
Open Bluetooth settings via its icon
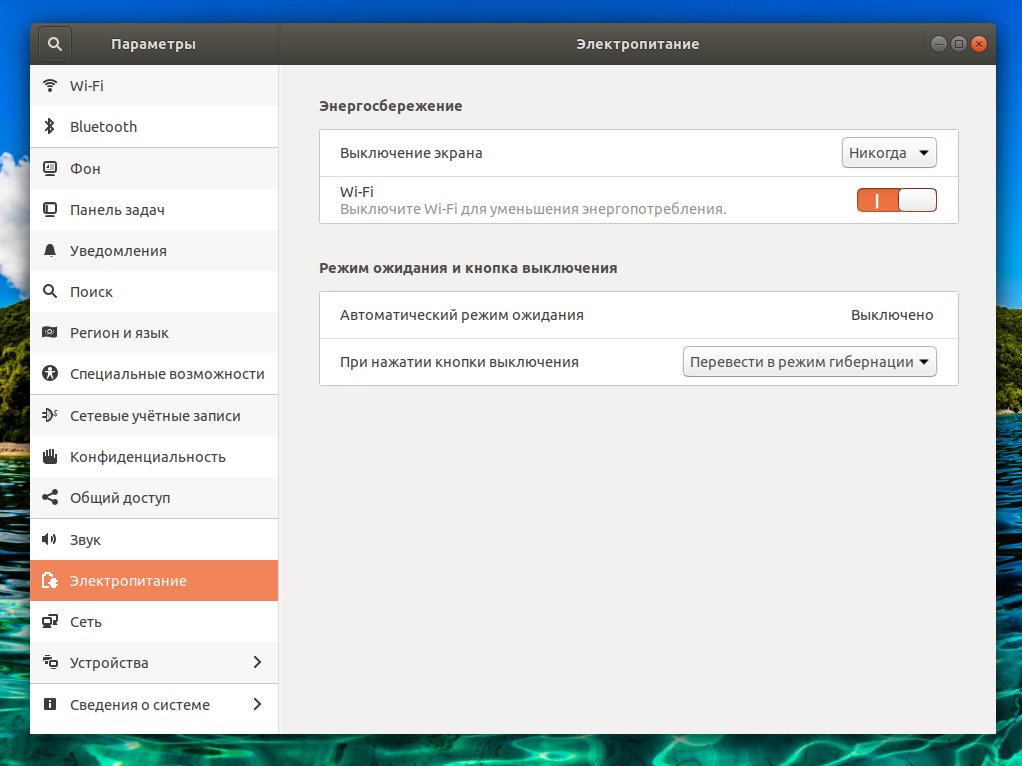click(50, 126)
